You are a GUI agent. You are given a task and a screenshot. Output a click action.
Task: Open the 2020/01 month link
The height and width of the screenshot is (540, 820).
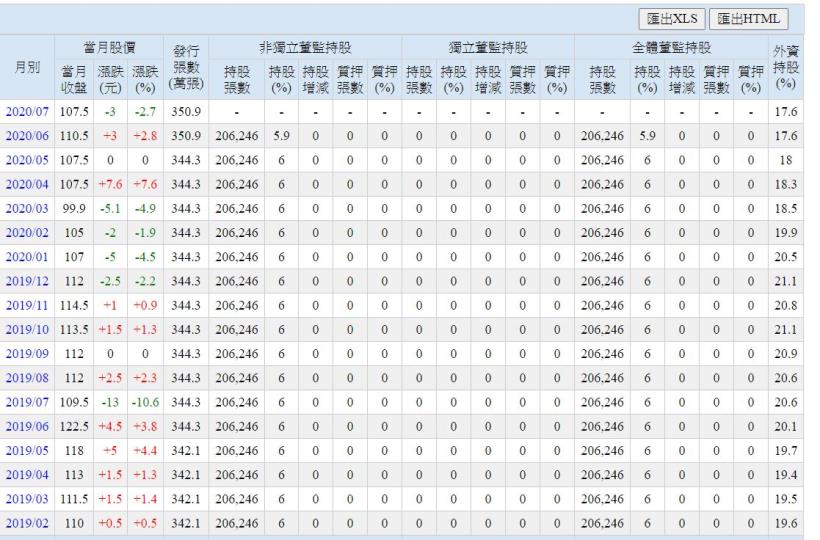(x=27, y=257)
